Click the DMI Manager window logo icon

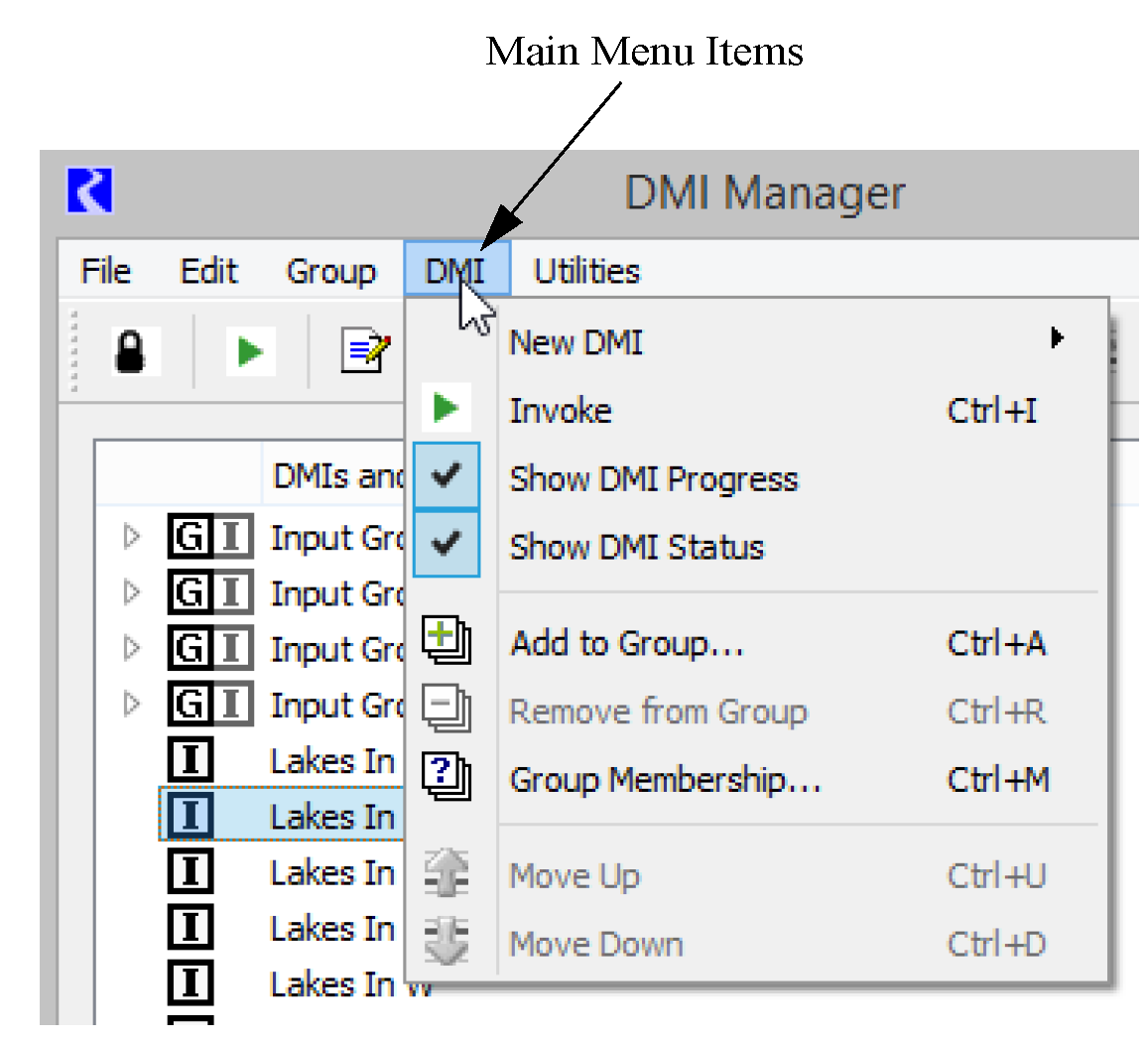point(90,191)
